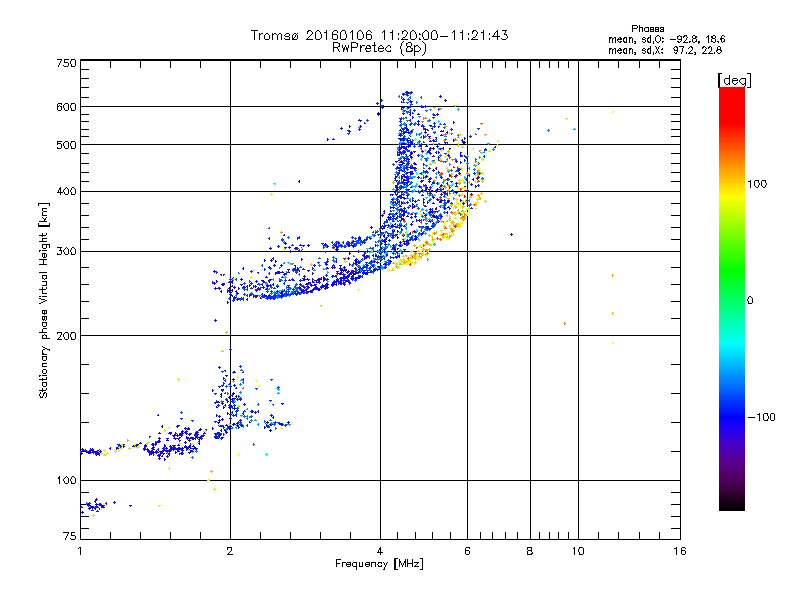Click the '[deg]' colorbar unit label
This screenshot has width=800, height=600.
click(734, 80)
